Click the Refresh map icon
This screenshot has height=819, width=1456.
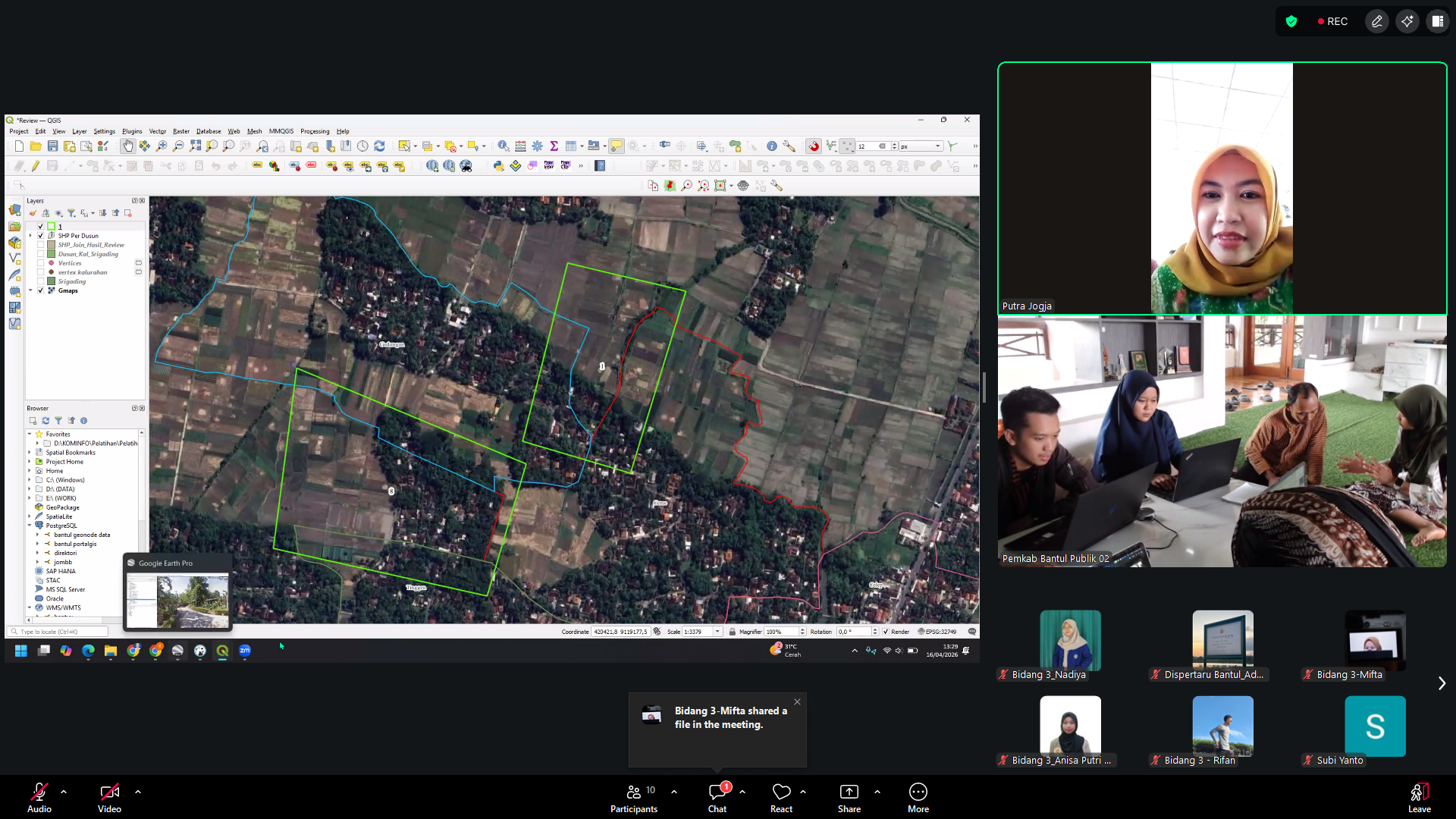click(379, 146)
